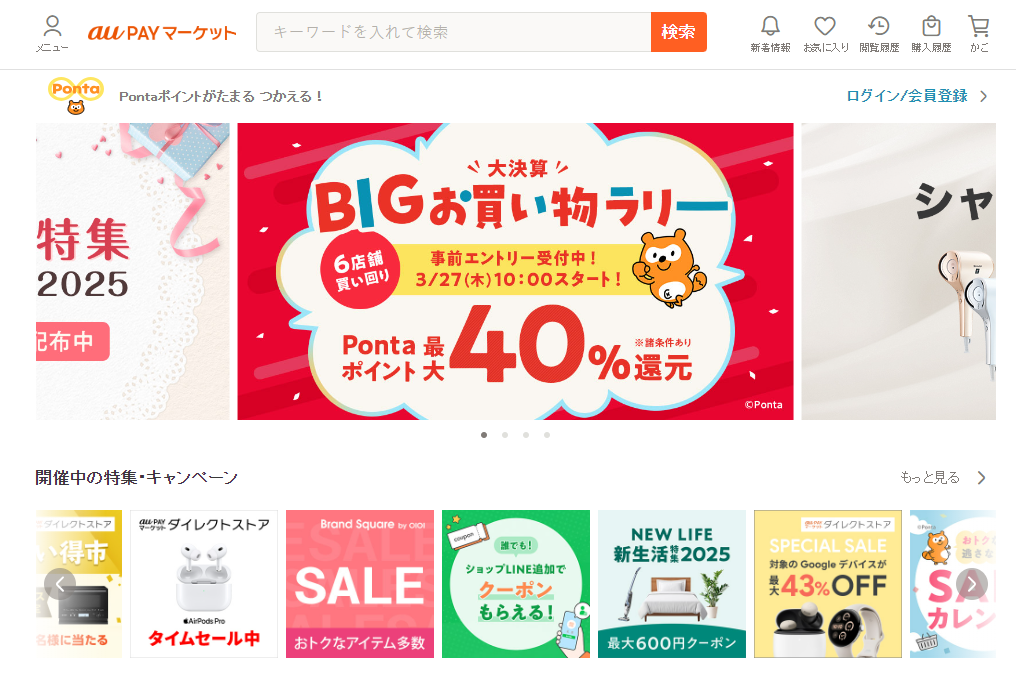Open the shopping cart (かご)
This screenshot has height=676, width=1016.
(x=978, y=34)
